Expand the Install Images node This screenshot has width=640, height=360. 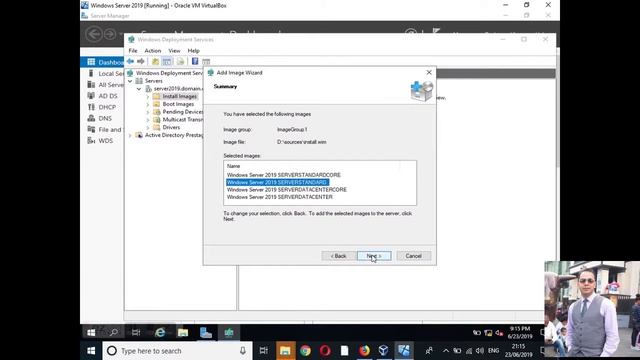148,96
